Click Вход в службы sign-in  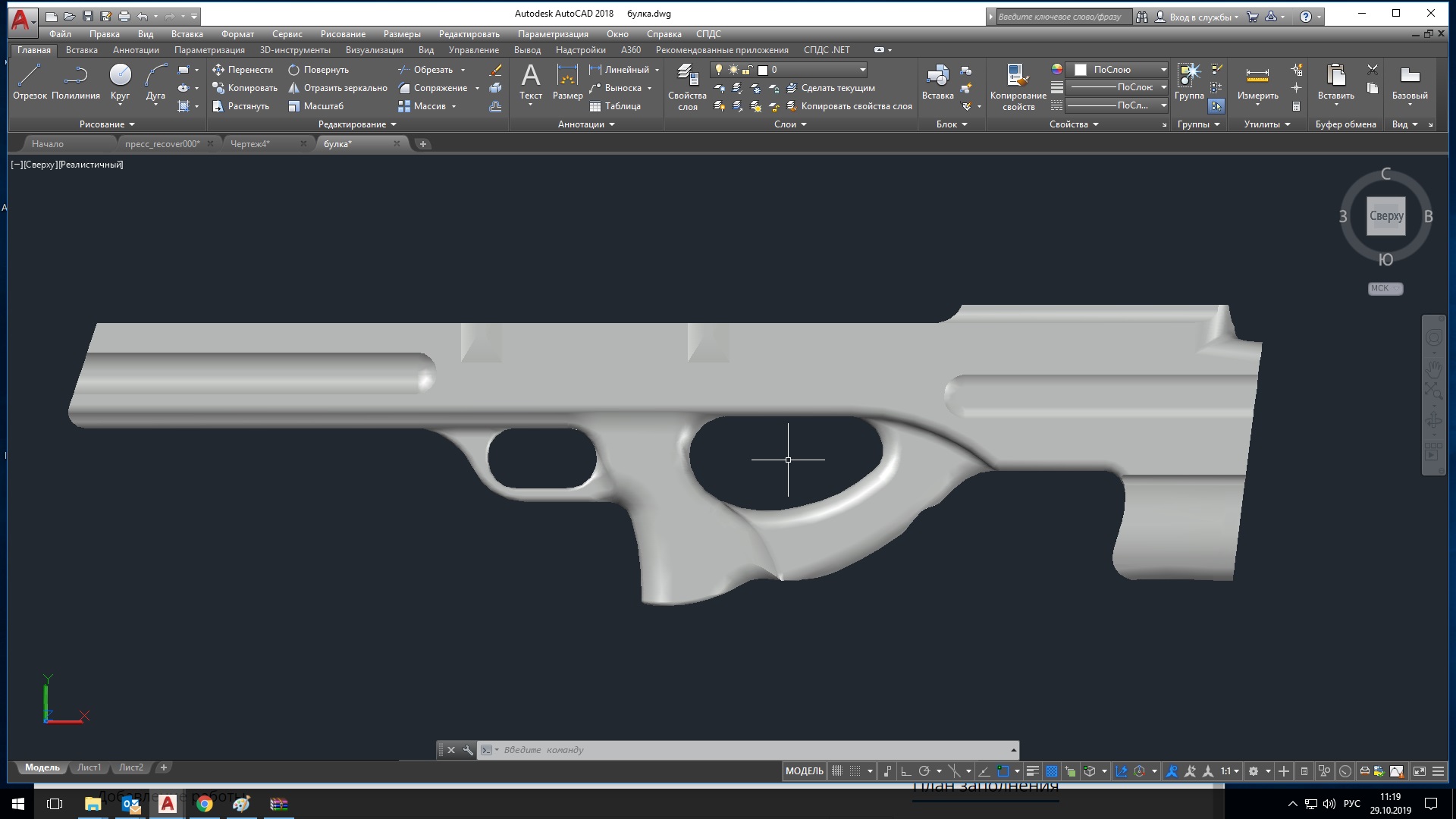1200,17
